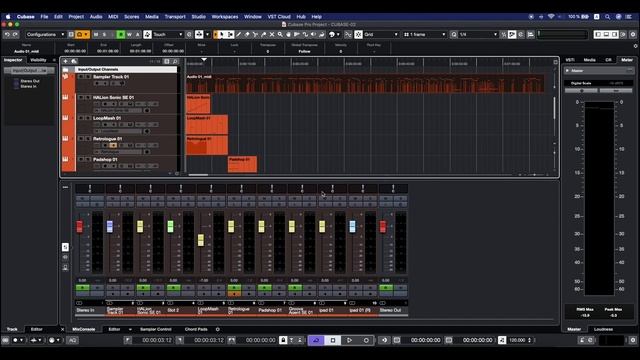Open Chord Pads settings icon
The image size is (640, 360).
tap(218, 329)
